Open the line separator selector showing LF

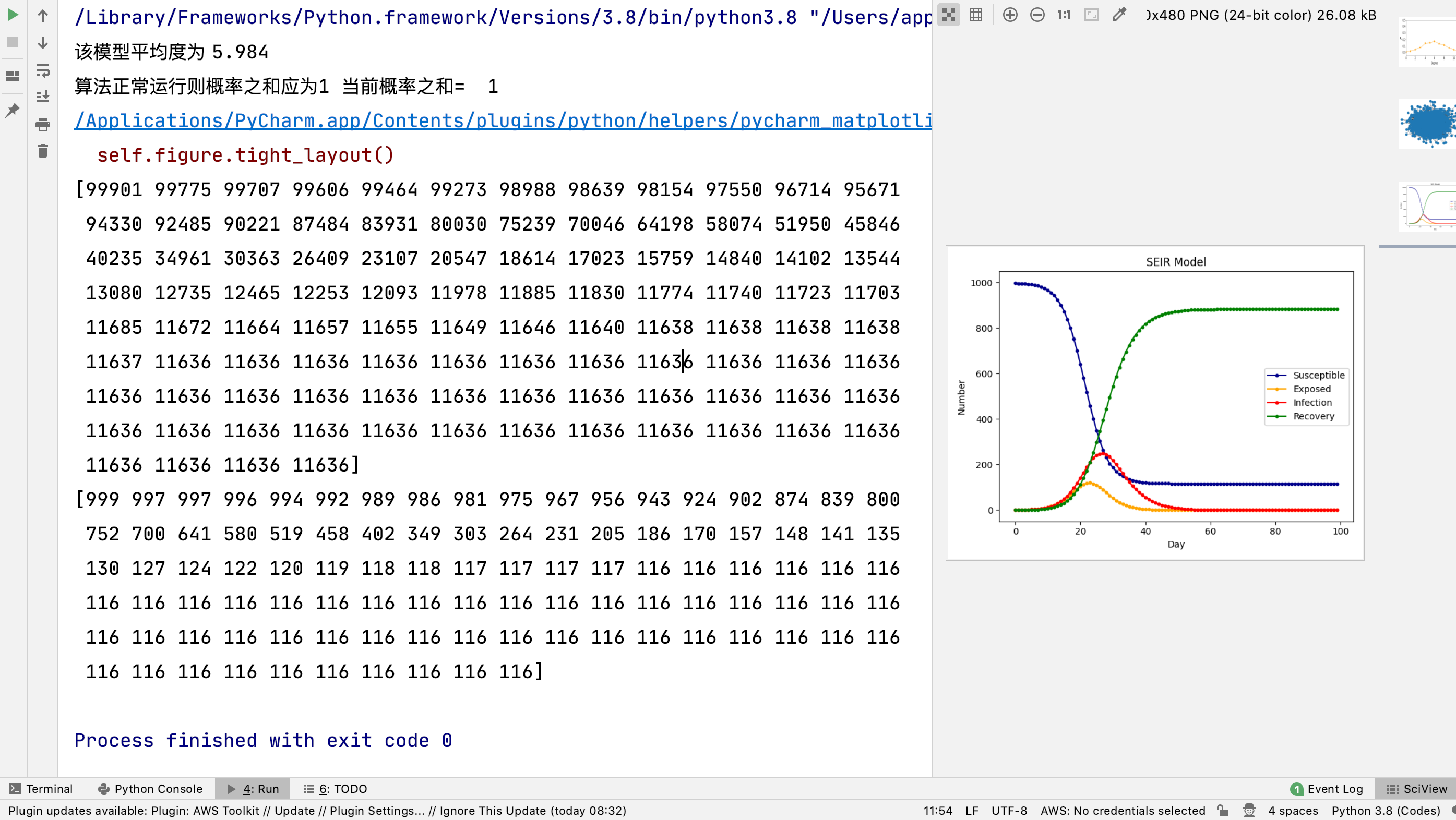point(972,811)
